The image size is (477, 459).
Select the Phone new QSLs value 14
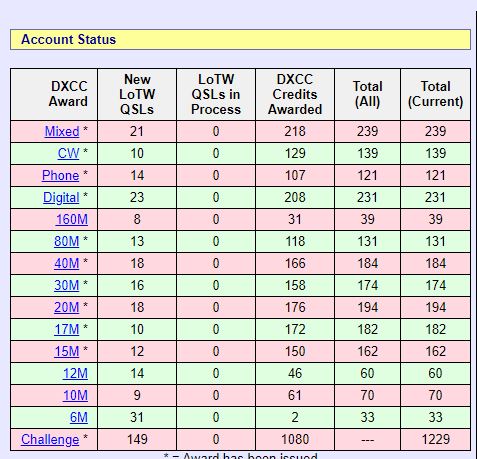tap(137, 175)
